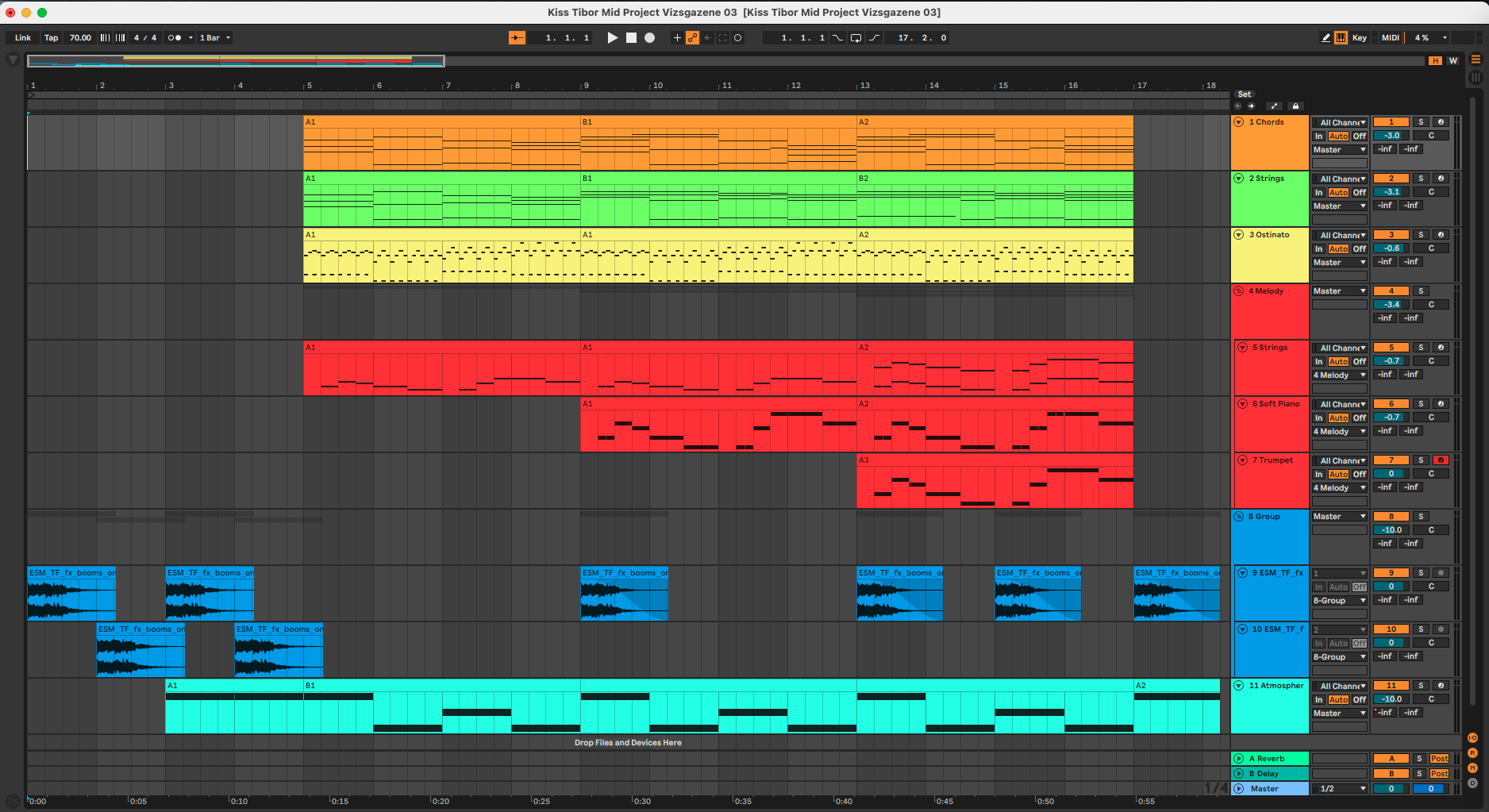
Task: Collapse the 4 Melody group track
Action: pyautogui.click(x=1238, y=291)
